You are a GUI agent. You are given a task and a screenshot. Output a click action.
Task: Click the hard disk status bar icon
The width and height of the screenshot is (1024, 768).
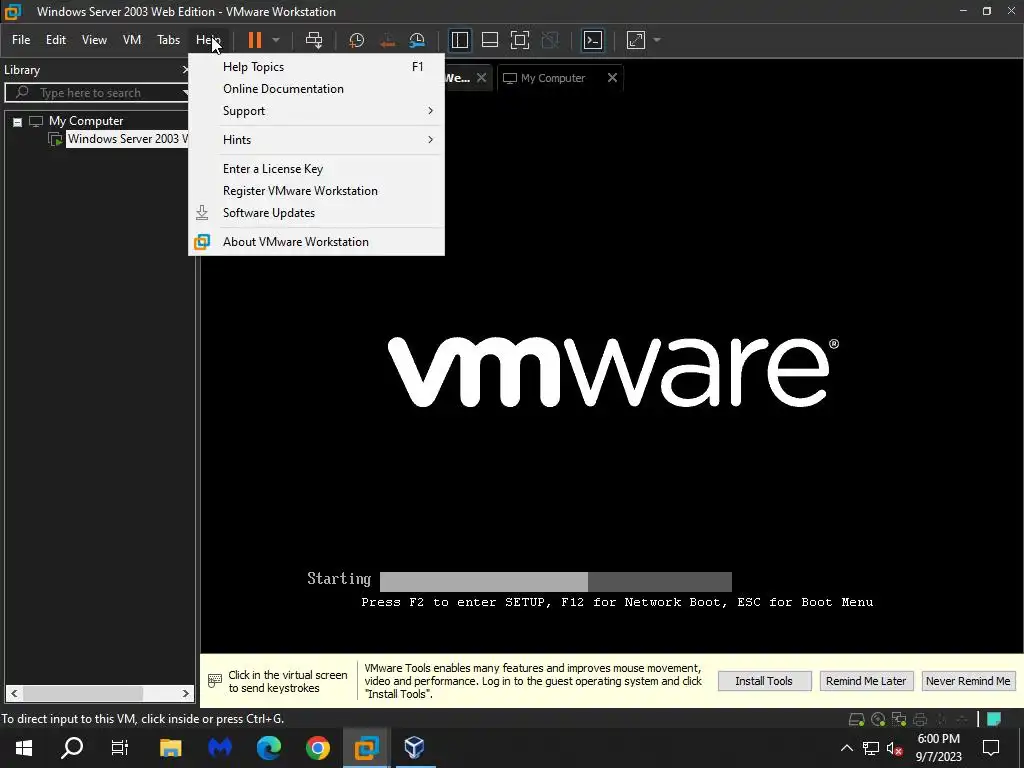856,720
